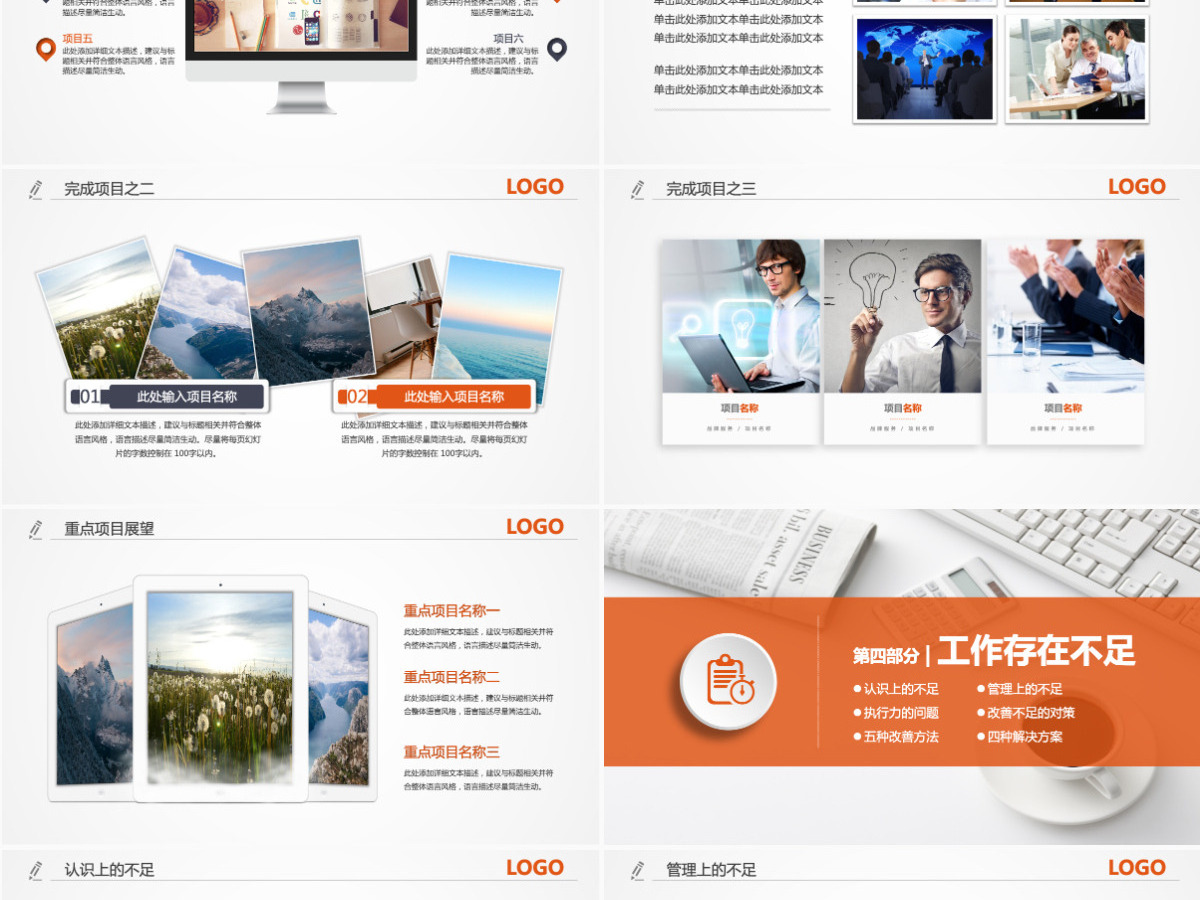1200x900 pixels.
Task: Click bullet 五种改善方法
Action: 896,737
